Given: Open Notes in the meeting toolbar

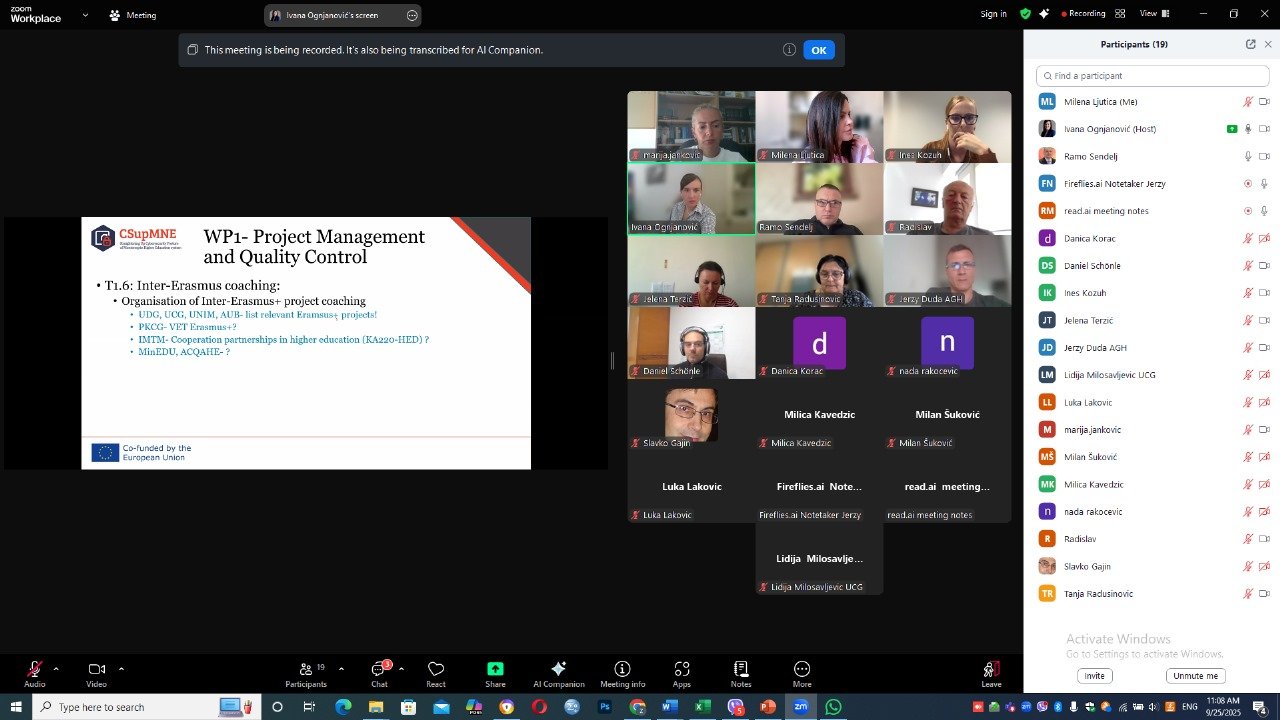Looking at the screenshot, I should pyautogui.click(x=741, y=674).
